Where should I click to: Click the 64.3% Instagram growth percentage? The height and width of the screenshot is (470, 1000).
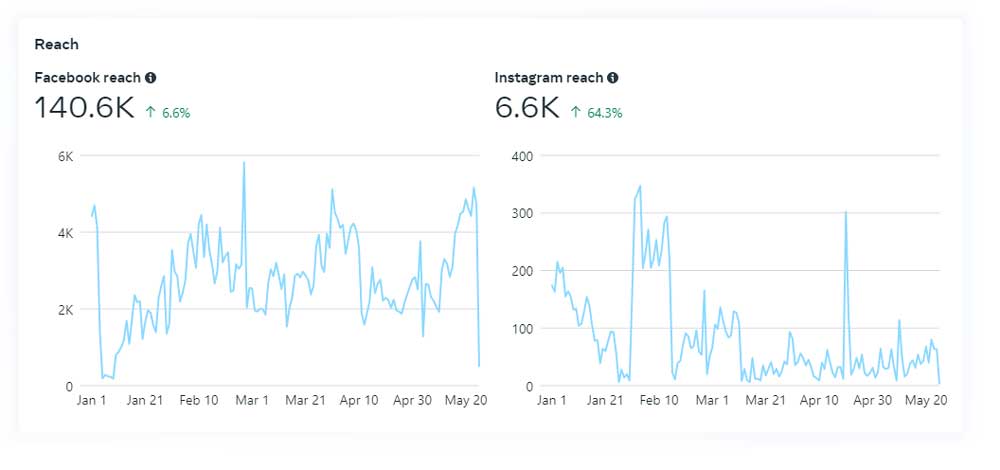click(x=604, y=113)
